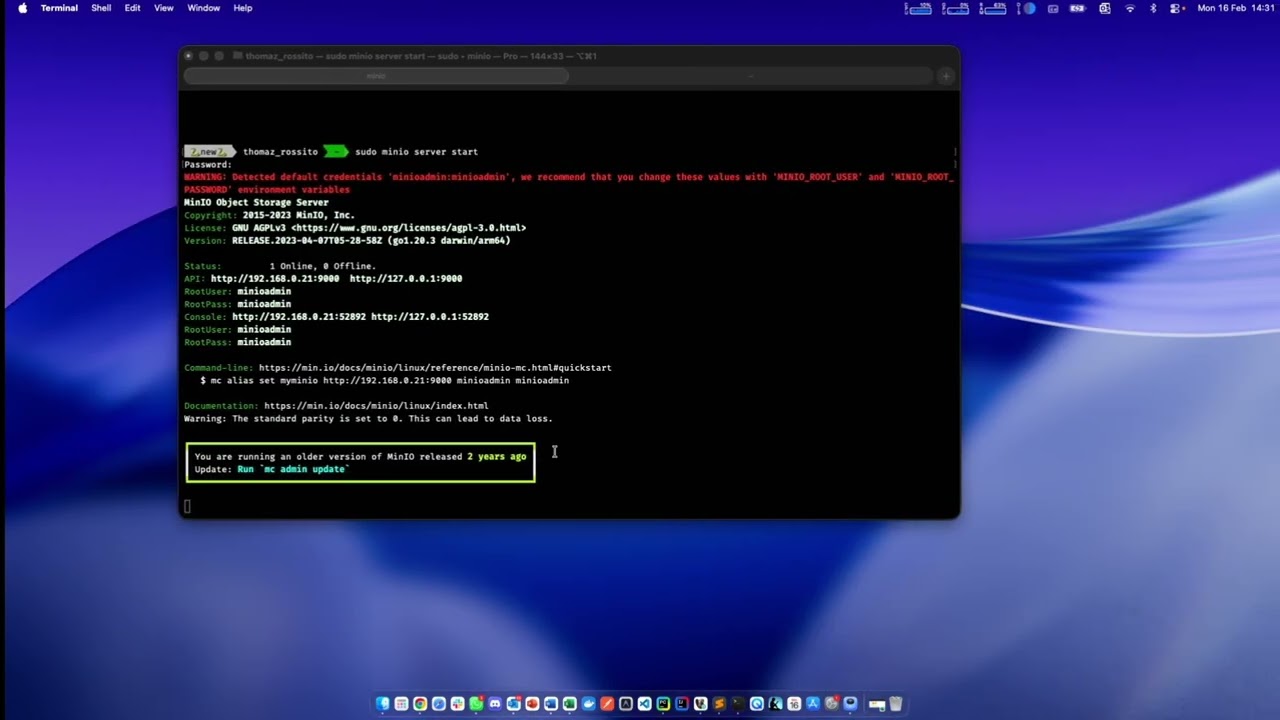The width and height of the screenshot is (1280, 720).
Task: Click the terminal cursor at the prompt
Action: [x=187, y=506]
